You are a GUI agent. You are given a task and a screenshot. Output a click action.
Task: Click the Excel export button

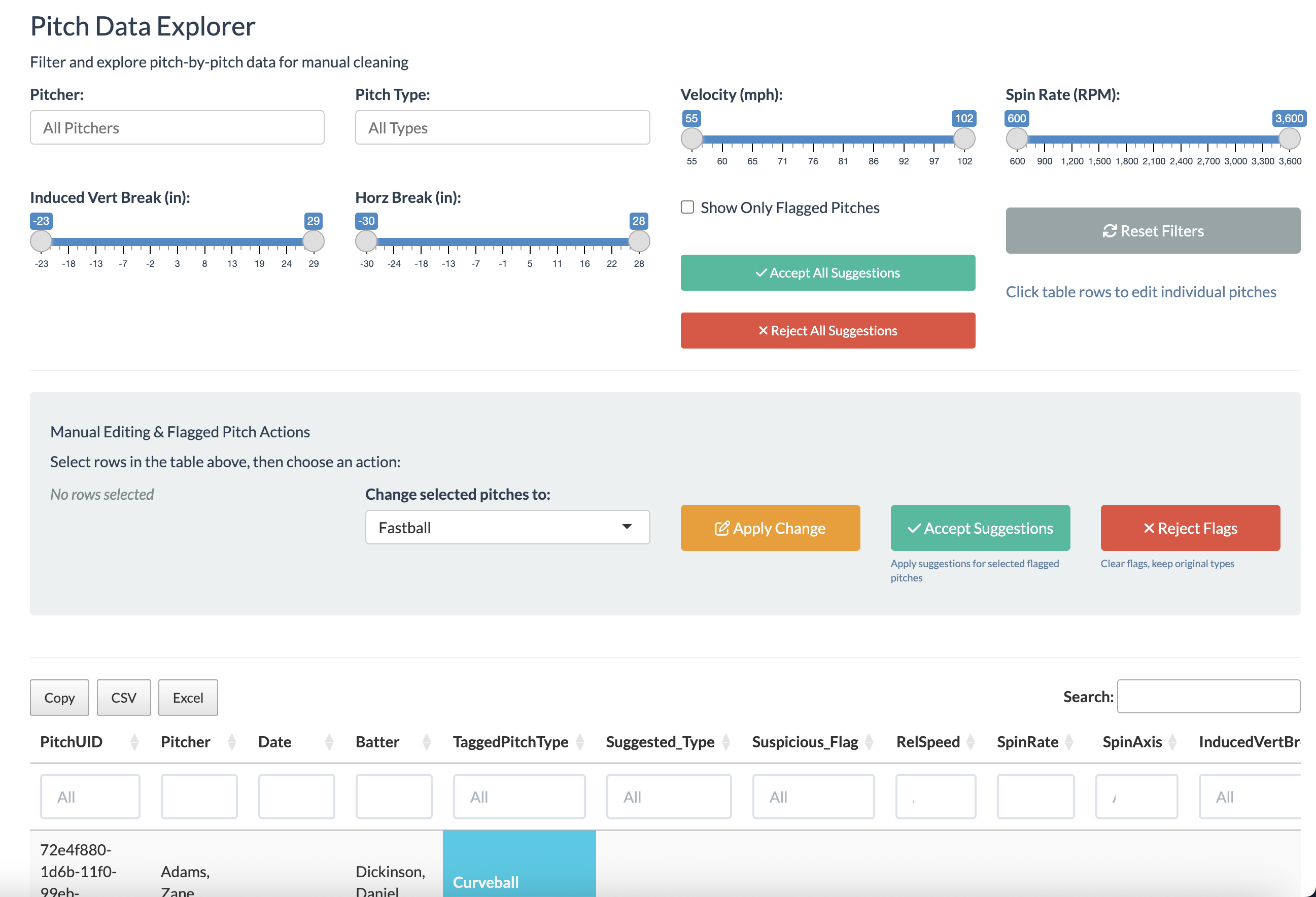point(187,697)
